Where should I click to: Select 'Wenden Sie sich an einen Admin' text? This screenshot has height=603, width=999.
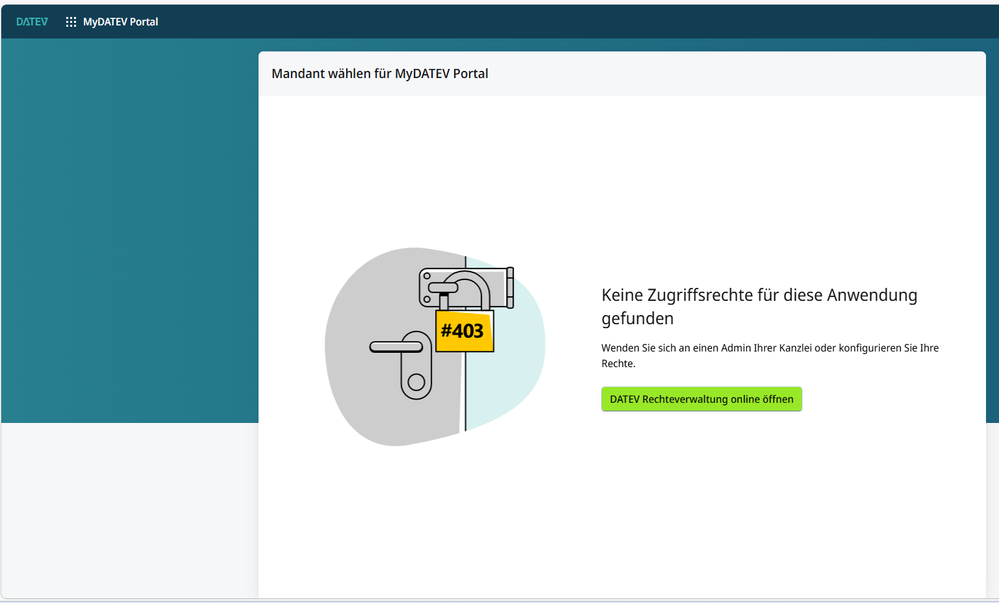pyautogui.click(x=676, y=348)
